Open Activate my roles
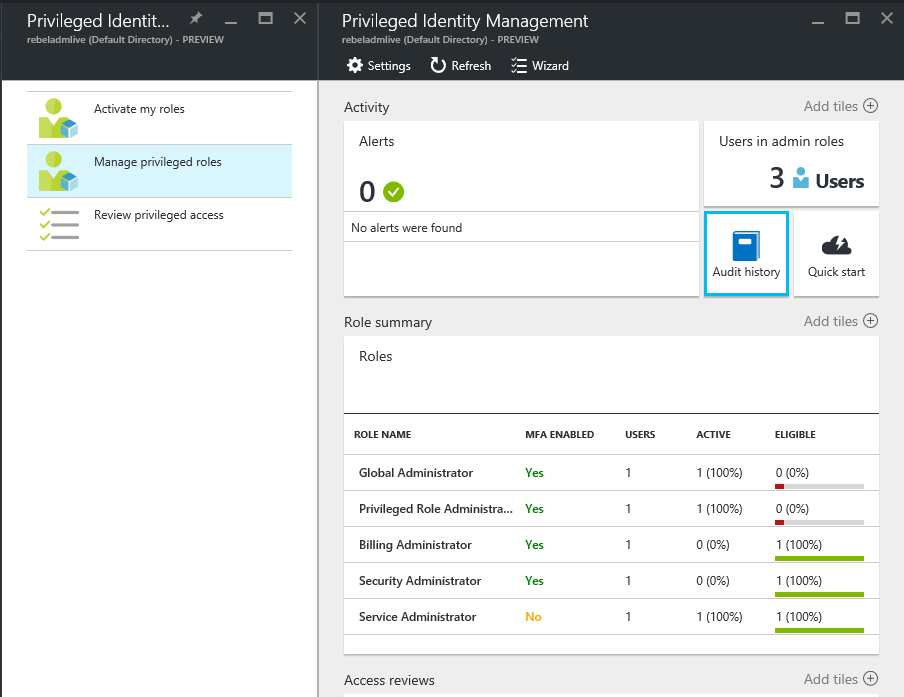This screenshot has width=904, height=697. click(x=159, y=118)
